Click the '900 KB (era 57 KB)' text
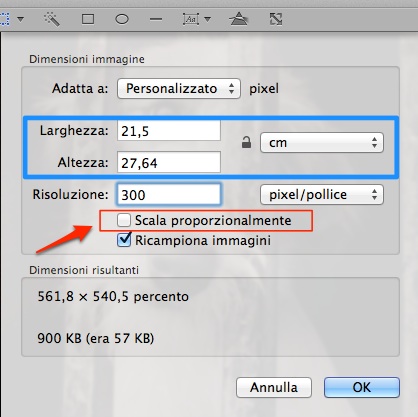 [x=96, y=338]
